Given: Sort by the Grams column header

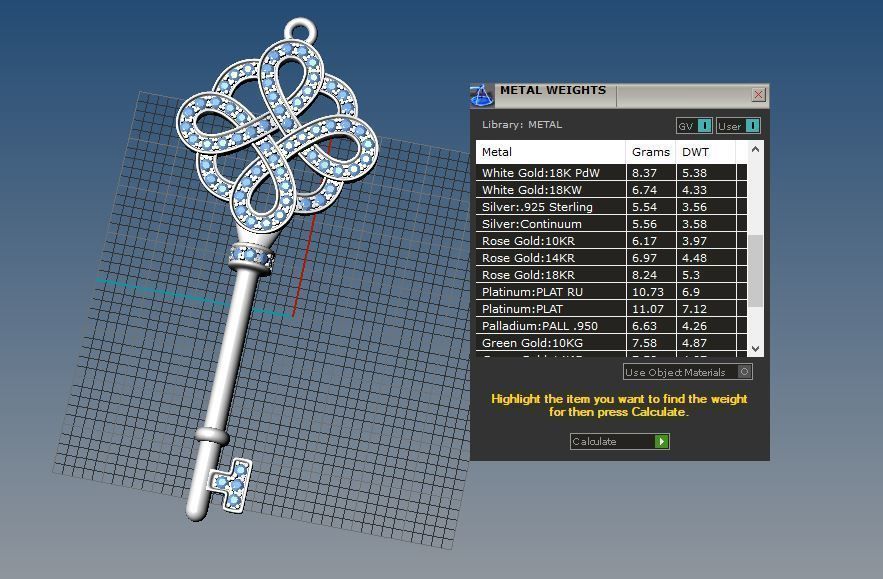Looking at the screenshot, I should [651, 152].
